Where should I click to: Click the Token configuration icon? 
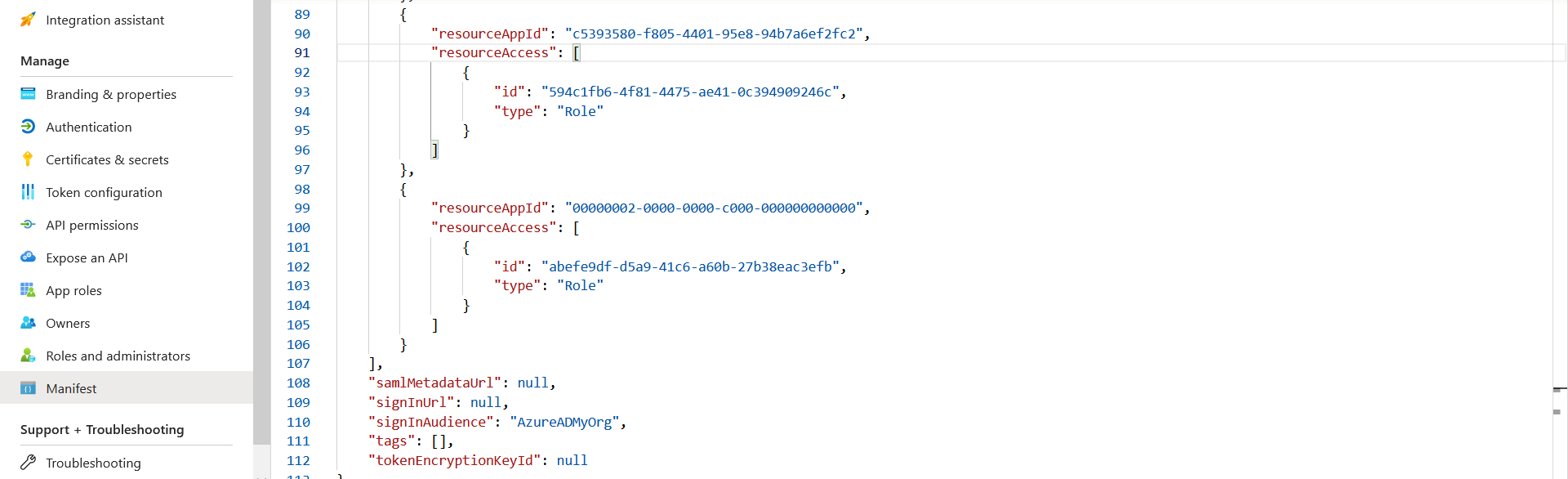[x=28, y=192]
